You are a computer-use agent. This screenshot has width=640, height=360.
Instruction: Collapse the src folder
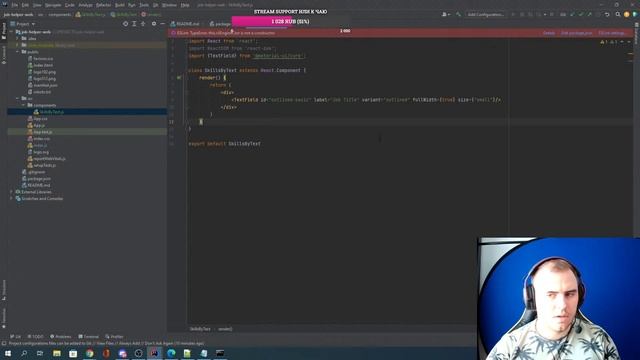[x=18, y=98]
